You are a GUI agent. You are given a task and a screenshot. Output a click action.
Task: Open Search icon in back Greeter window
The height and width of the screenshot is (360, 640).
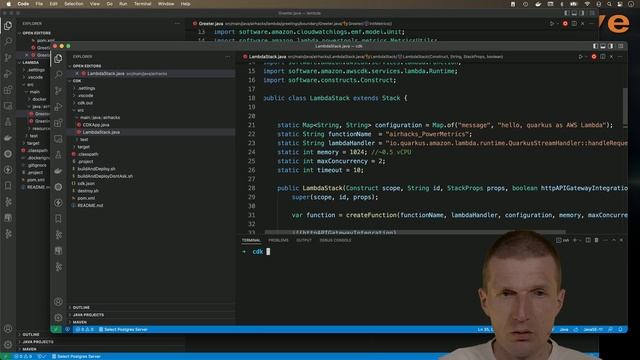[x=8, y=42]
